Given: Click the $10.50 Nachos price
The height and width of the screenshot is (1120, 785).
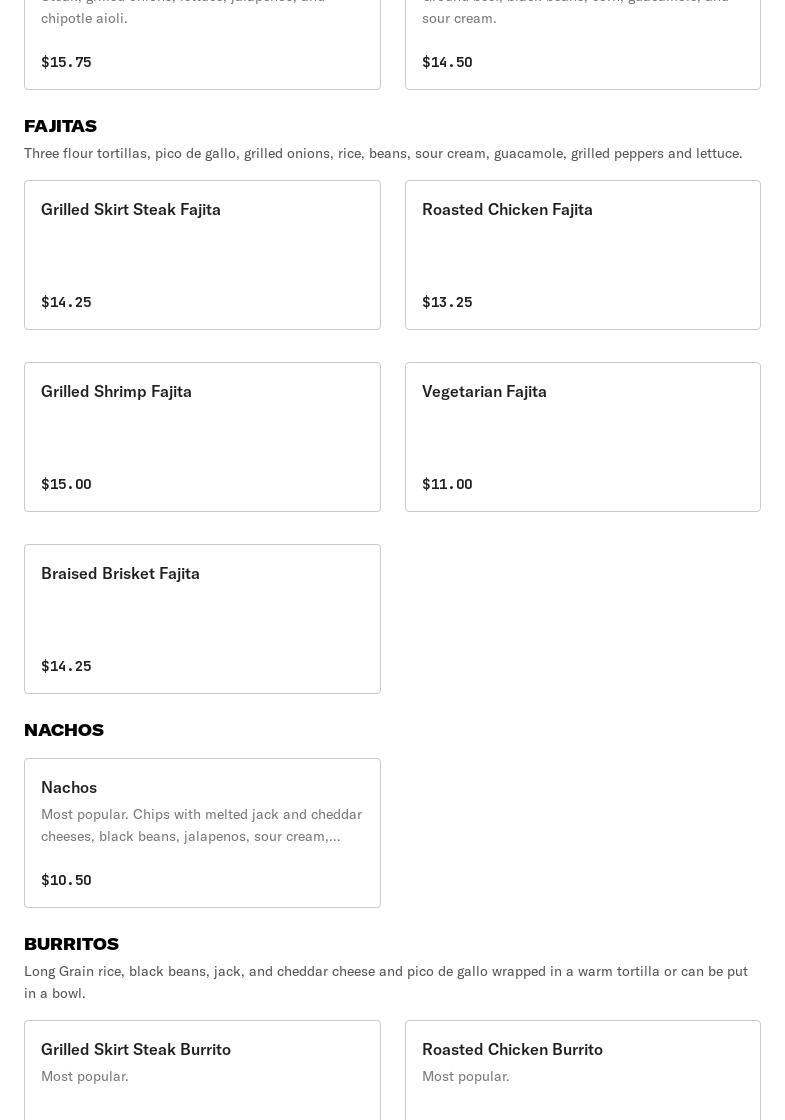Looking at the screenshot, I should 66,880.
